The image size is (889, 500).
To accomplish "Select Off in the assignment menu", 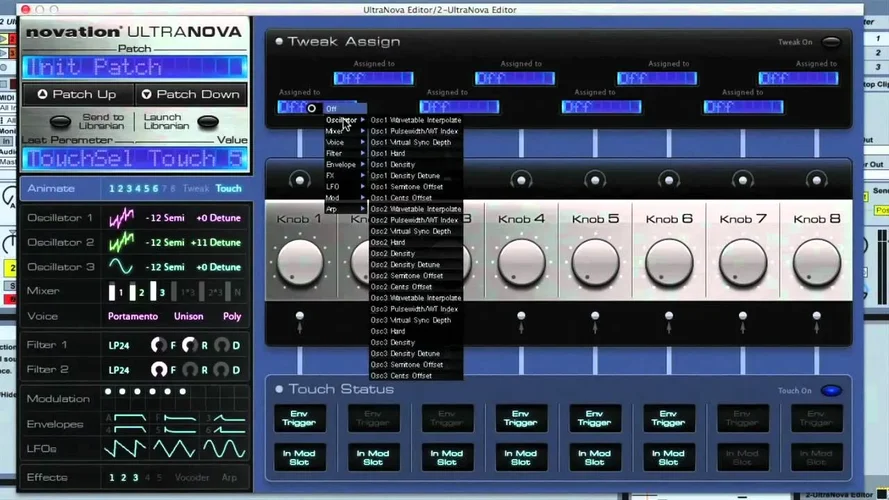I will pos(345,109).
